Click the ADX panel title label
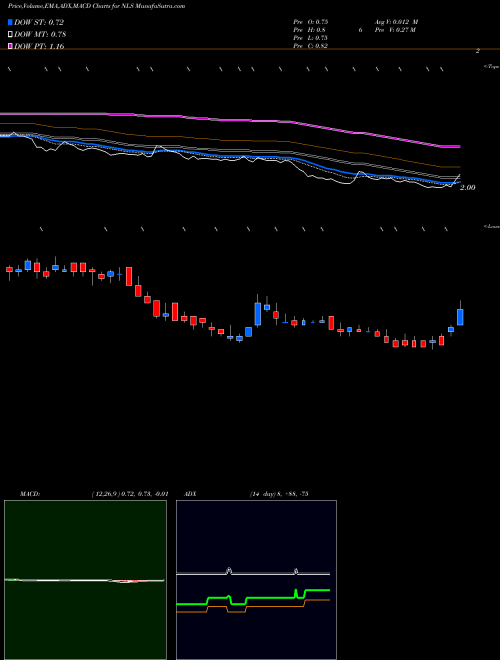The image size is (500, 660). (190, 494)
